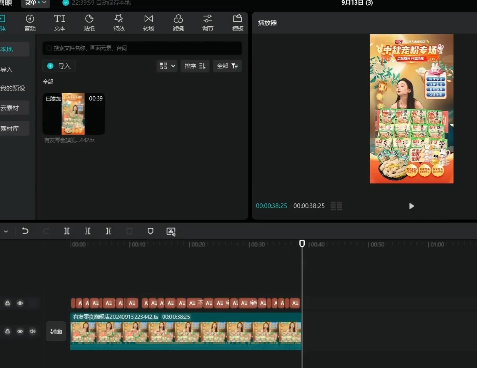Click the total duration 00:00:38:25 in white
Image resolution: width=477 pixels, height=368 pixels.
tap(309, 206)
